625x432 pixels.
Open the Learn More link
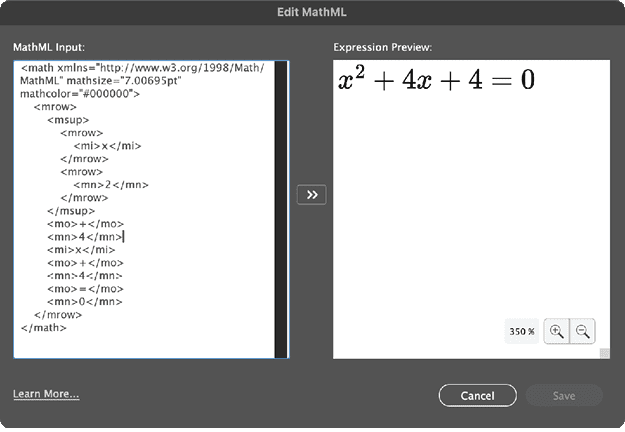(x=46, y=394)
